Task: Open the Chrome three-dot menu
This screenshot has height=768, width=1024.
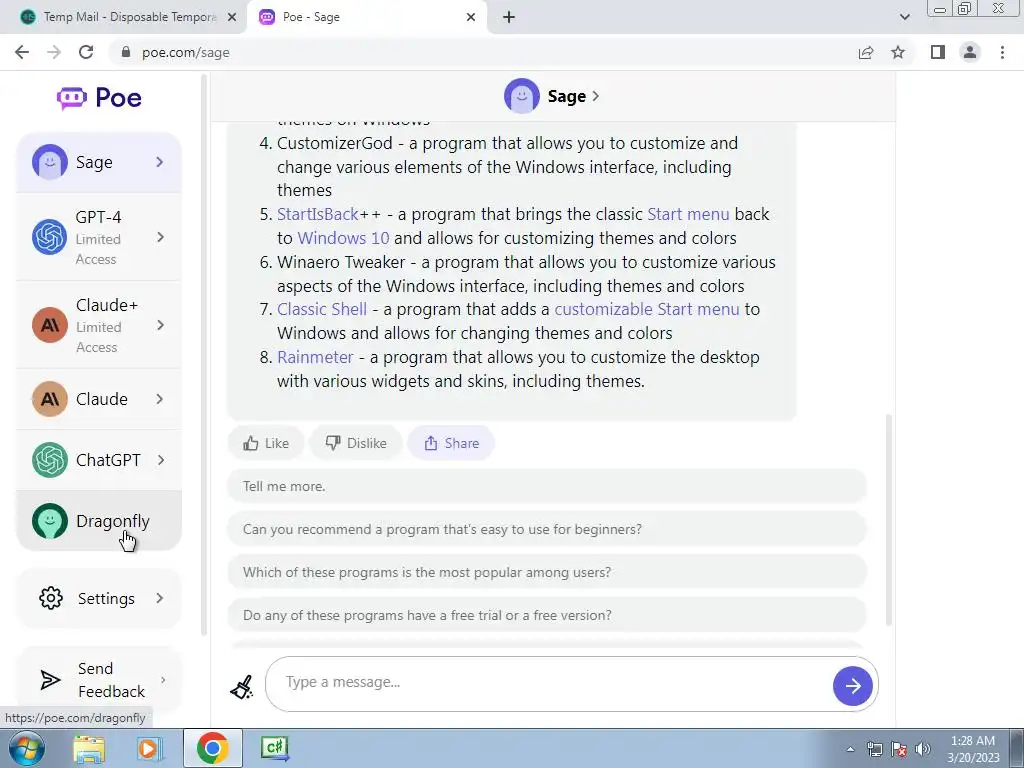Action: tap(1002, 52)
